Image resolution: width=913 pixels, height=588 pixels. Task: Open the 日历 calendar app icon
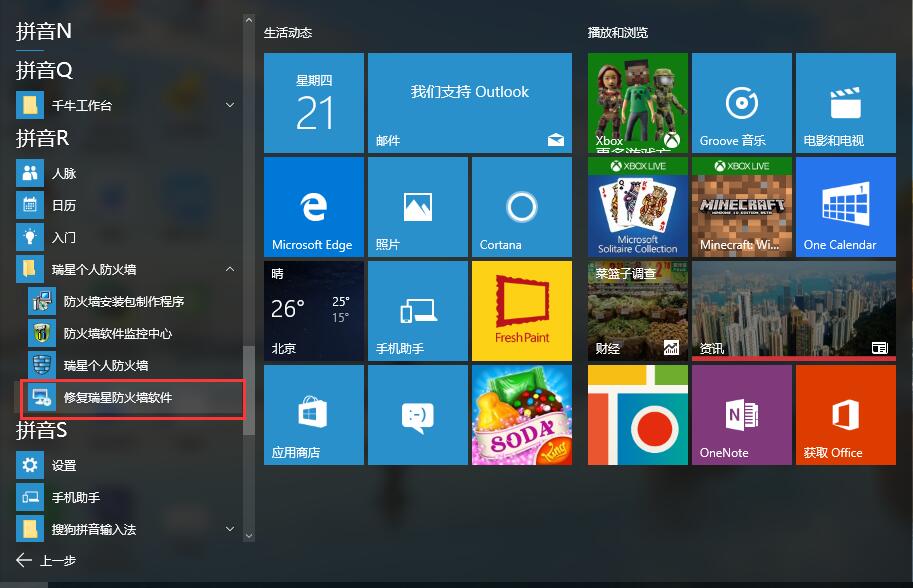pyautogui.click(x=30, y=206)
